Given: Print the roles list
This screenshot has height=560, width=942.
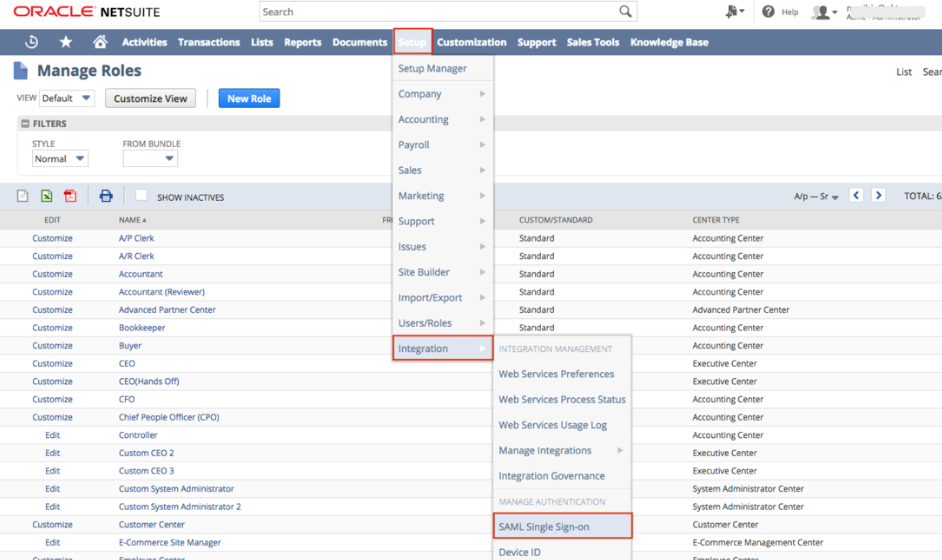Looking at the screenshot, I should tap(106, 196).
